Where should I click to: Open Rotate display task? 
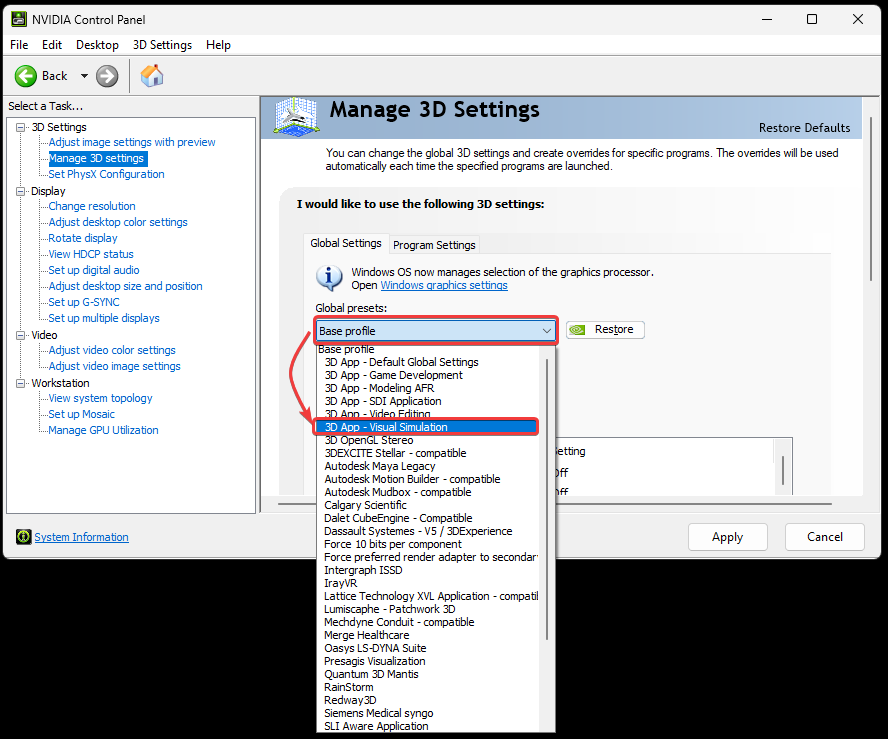pyautogui.click(x=83, y=238)
